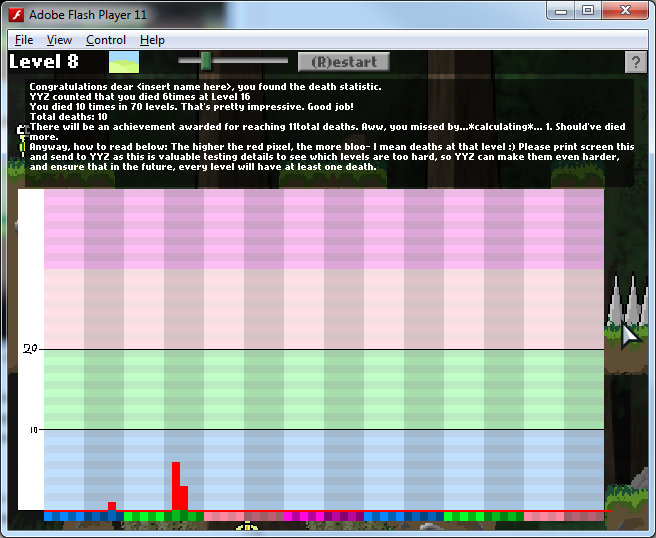Open the Help menu

[x=152, y=40]
